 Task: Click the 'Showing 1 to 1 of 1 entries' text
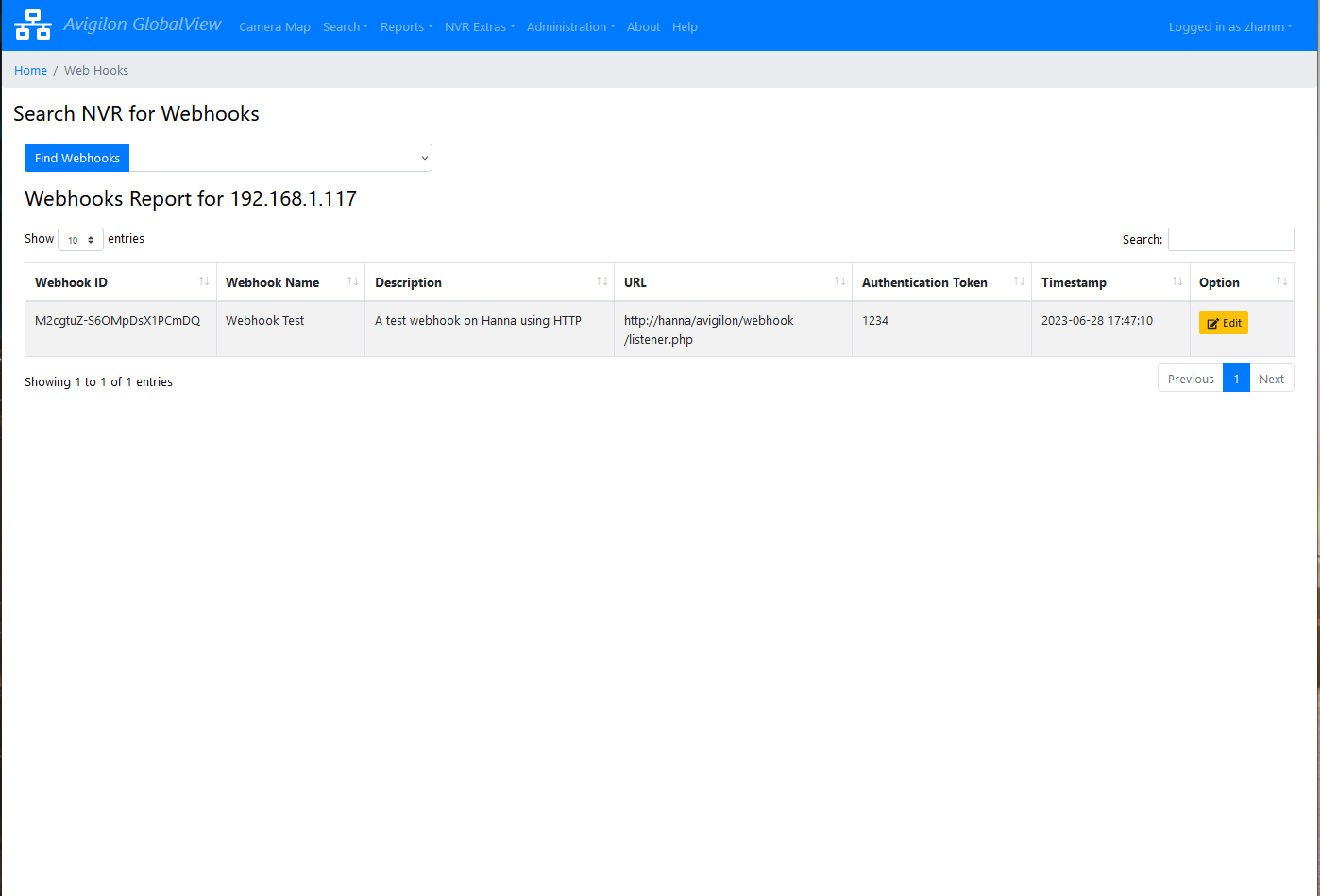click(98, 381)
